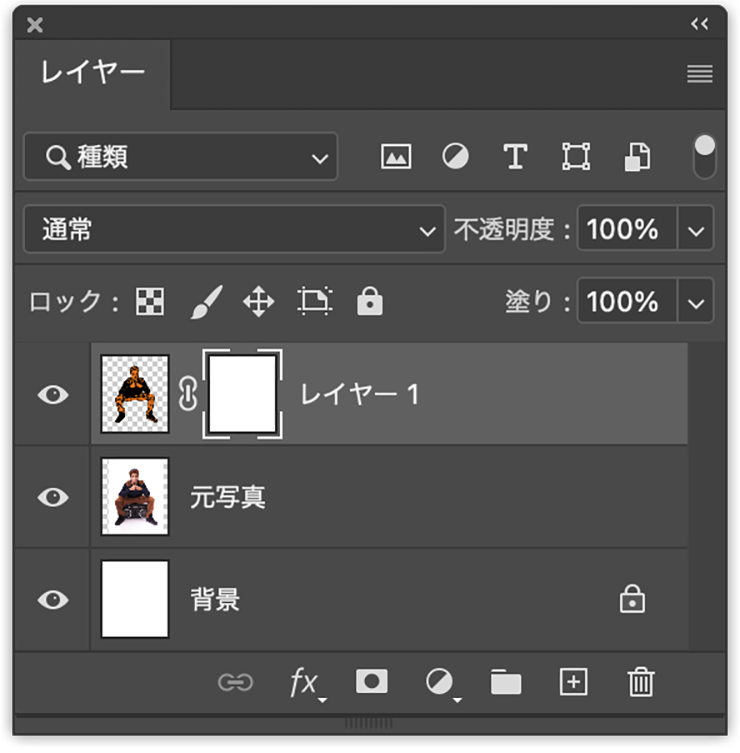Open the 種類 filter type dropdown

click(x=181, y=157)
